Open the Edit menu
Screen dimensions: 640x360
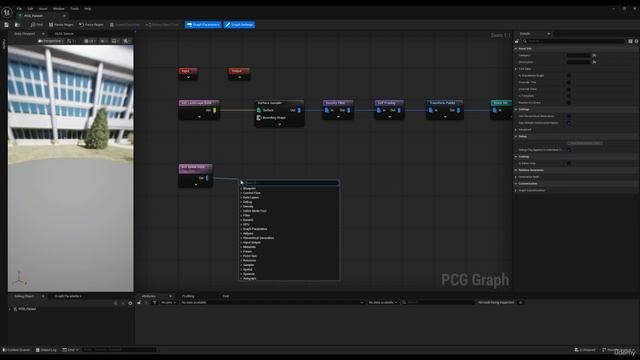tap(30, 9)
